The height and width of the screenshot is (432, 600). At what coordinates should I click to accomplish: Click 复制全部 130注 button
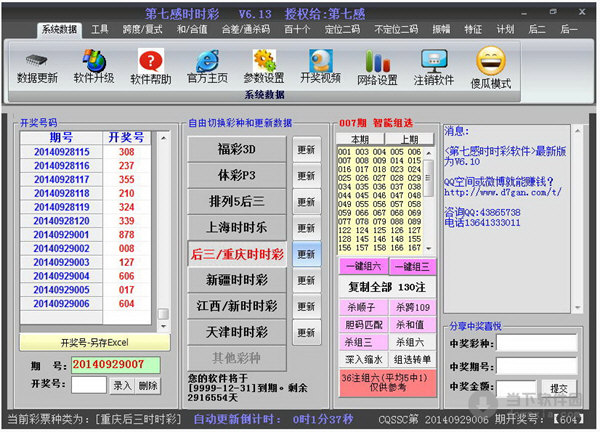pyautogui.click(x=387, y=287)
